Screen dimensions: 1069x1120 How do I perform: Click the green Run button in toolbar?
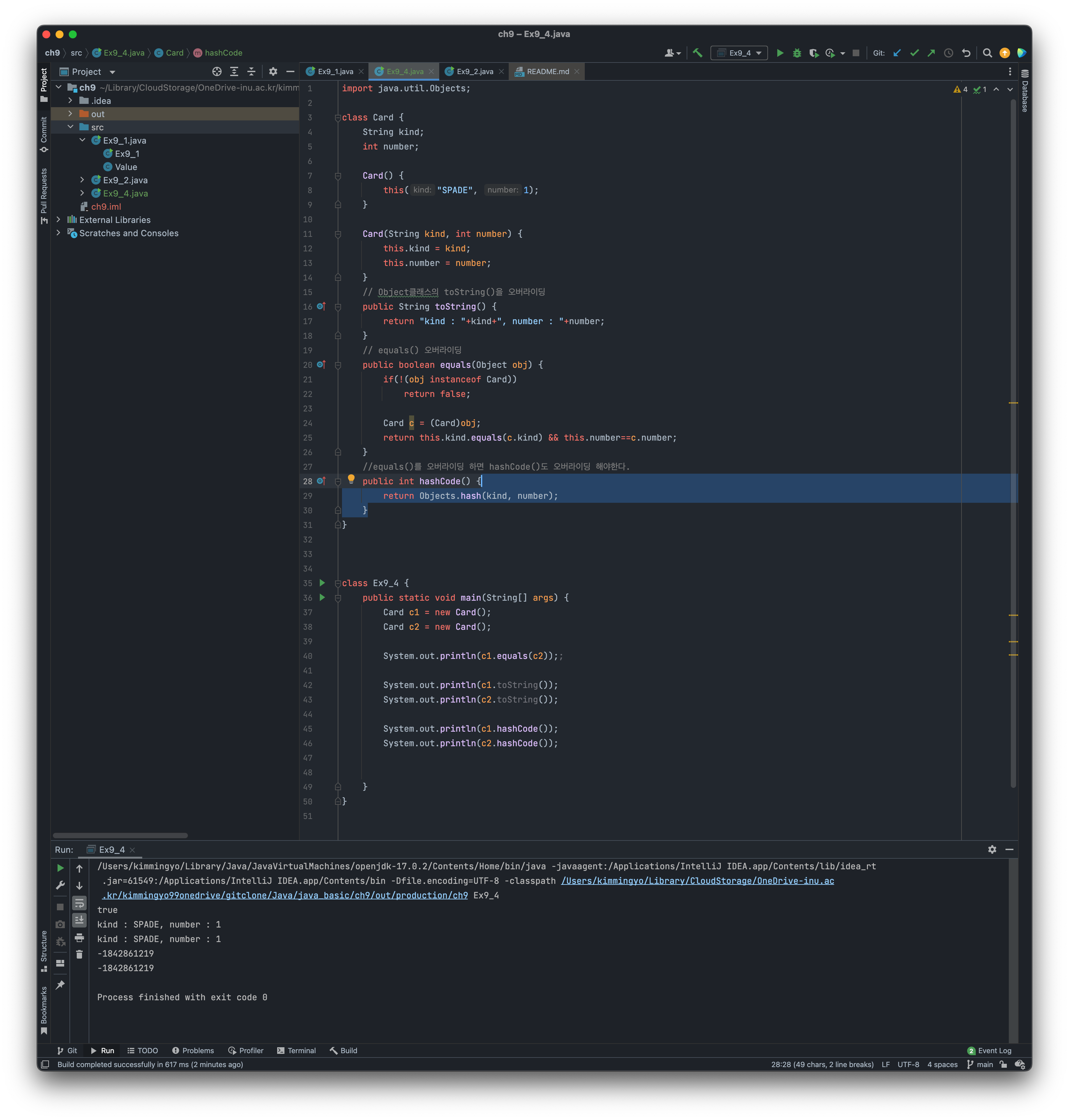pyautogui.click(x=780, y=53)
